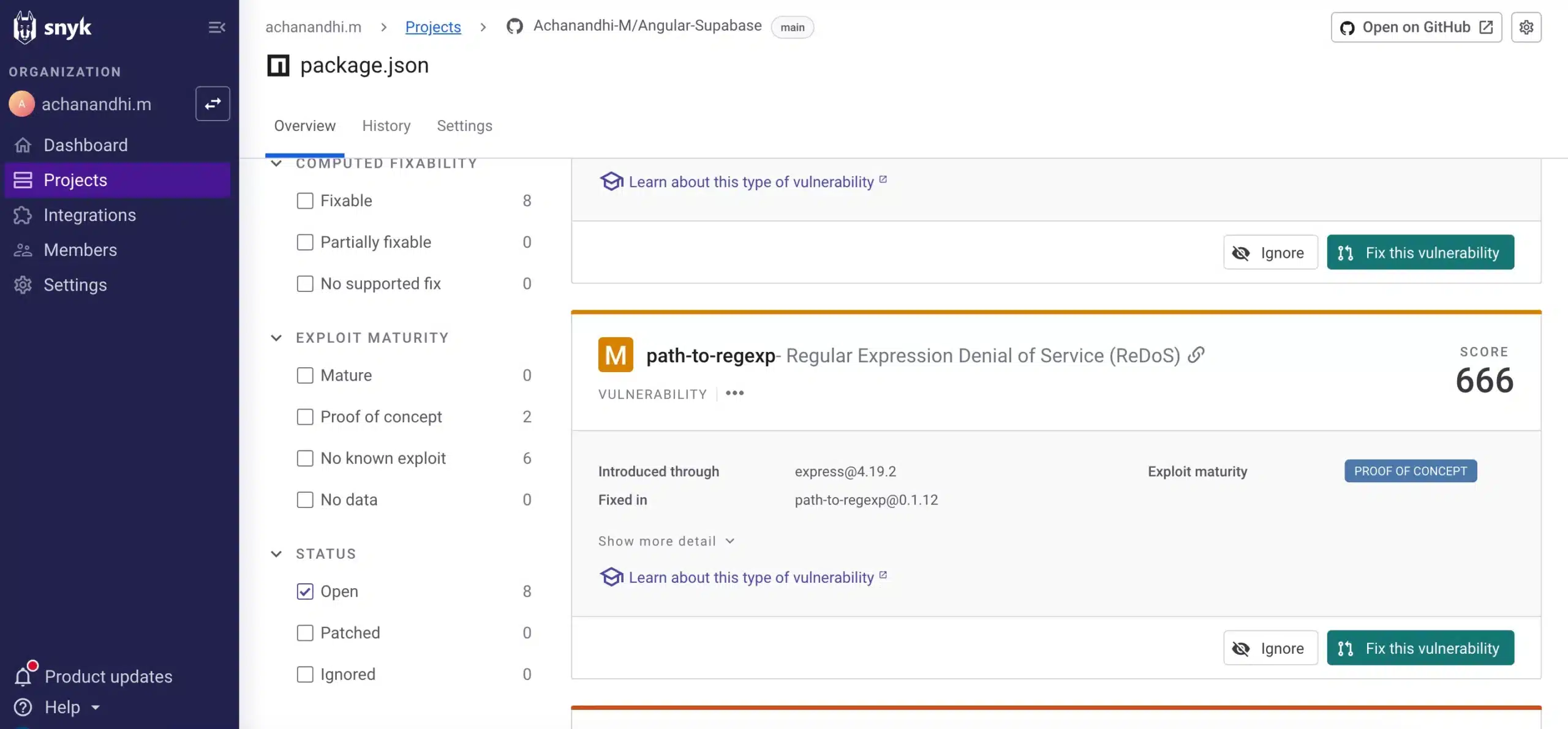Enable the Mature exploit filter
The width and height of the screenshot is (1568, 729).
coord(304,375)
